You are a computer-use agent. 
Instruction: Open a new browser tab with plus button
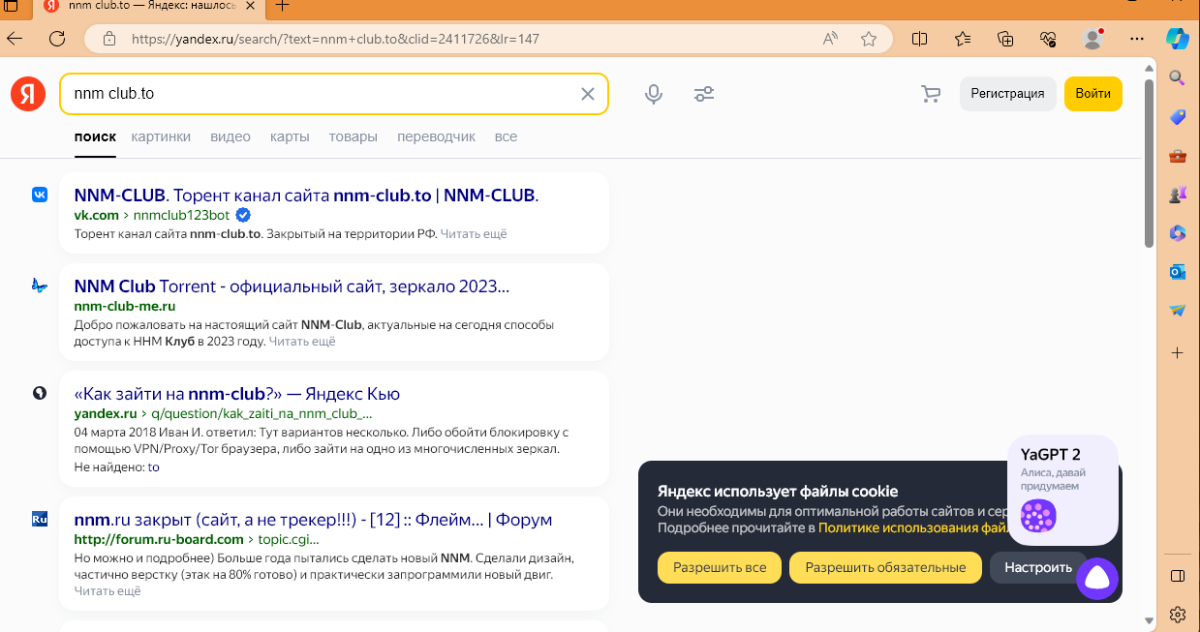[283, 6]
